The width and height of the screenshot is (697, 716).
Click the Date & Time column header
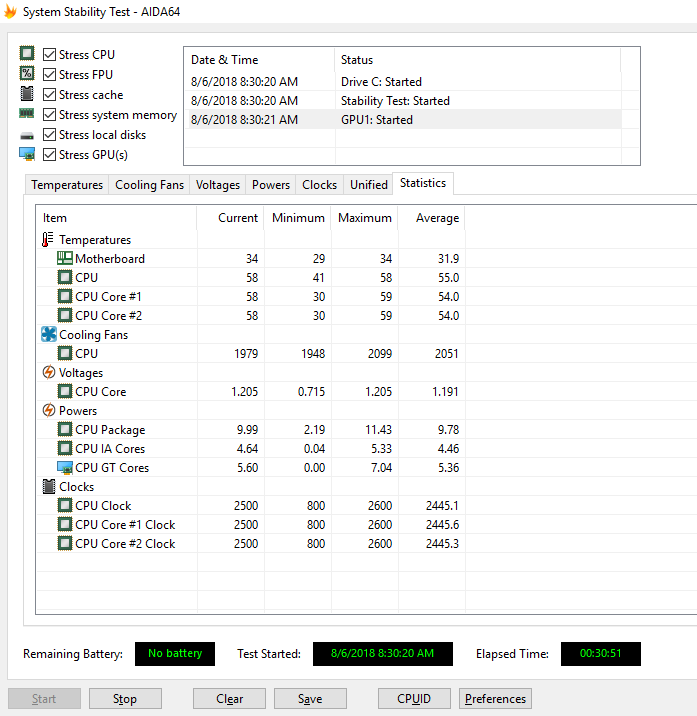coord(259,60)
